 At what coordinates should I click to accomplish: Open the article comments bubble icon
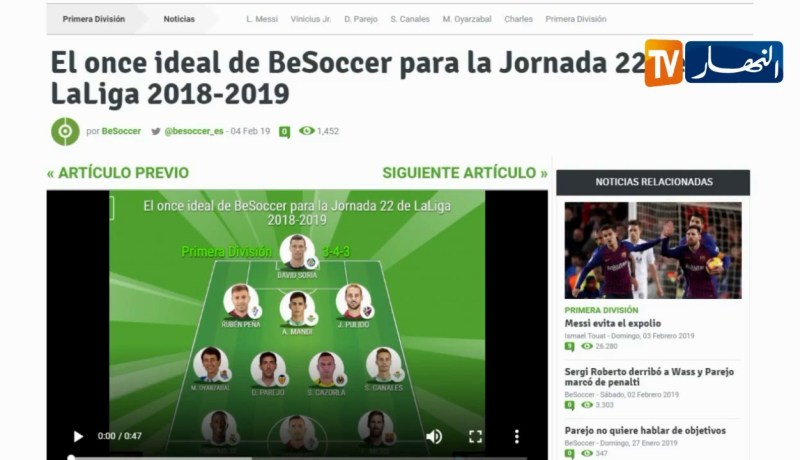point(285,132)
